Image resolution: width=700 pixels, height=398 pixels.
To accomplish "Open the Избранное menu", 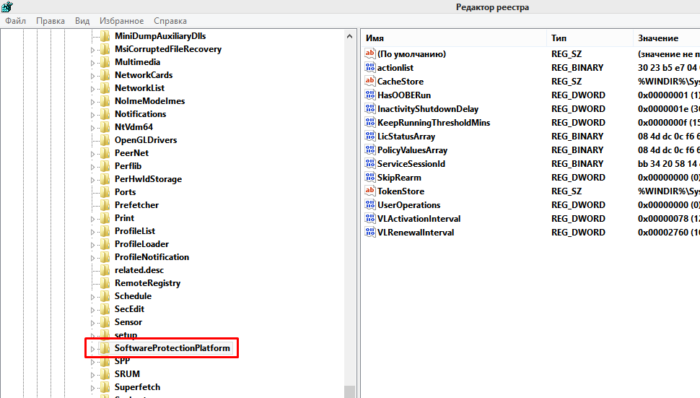I will pyautogui.click(x=121, y=21).
